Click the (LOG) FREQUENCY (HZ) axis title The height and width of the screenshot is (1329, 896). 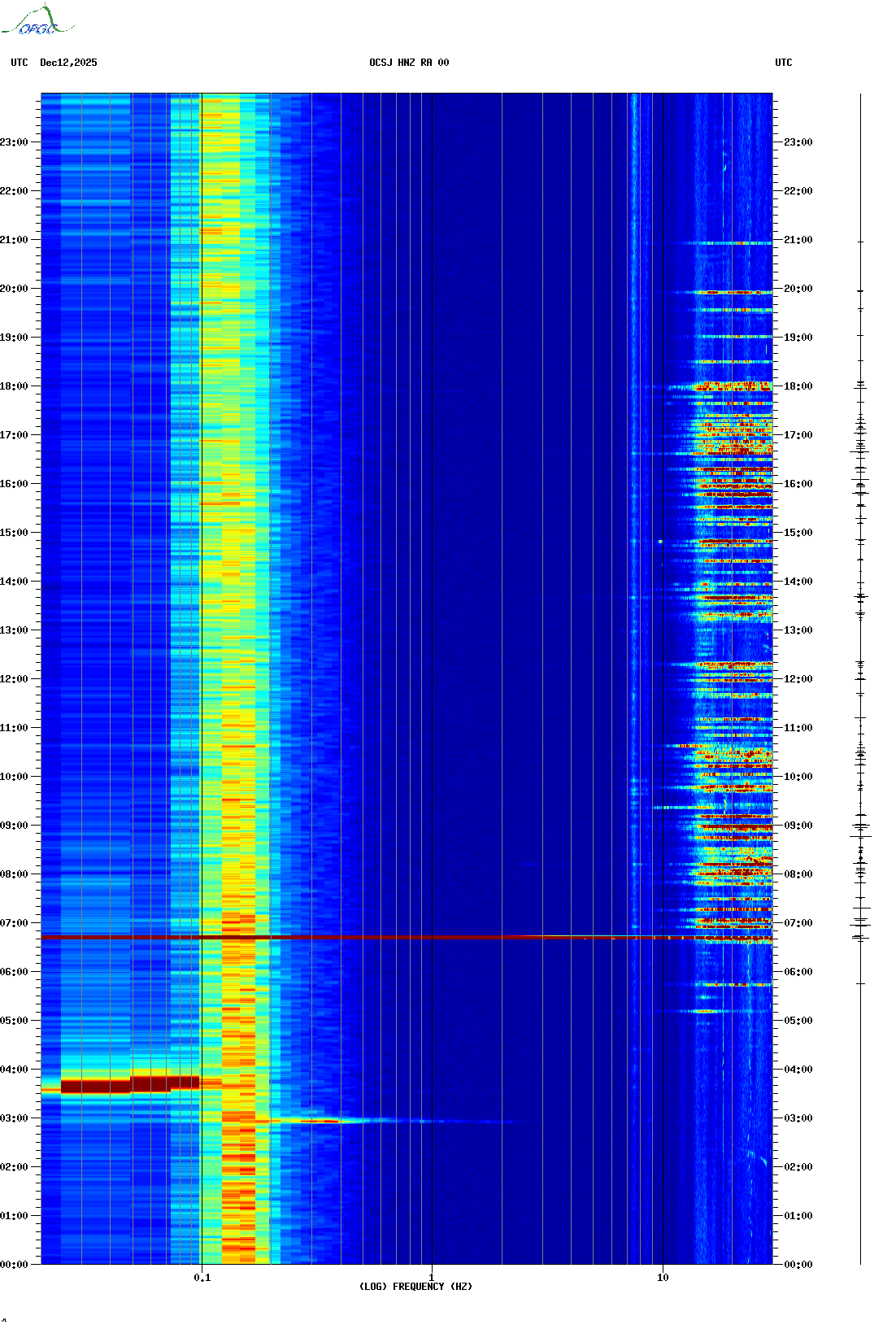point(415,1287)
